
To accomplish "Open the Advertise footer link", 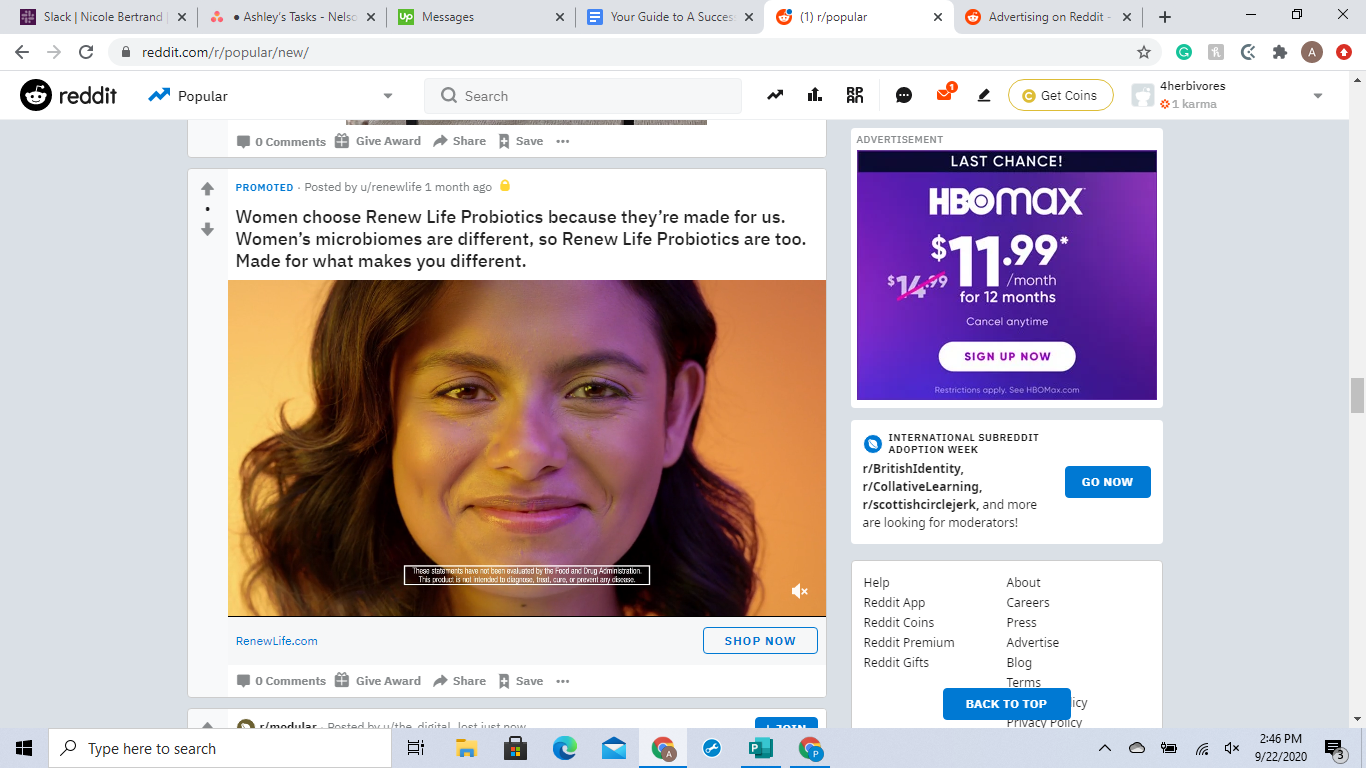I will [1033, 643].
